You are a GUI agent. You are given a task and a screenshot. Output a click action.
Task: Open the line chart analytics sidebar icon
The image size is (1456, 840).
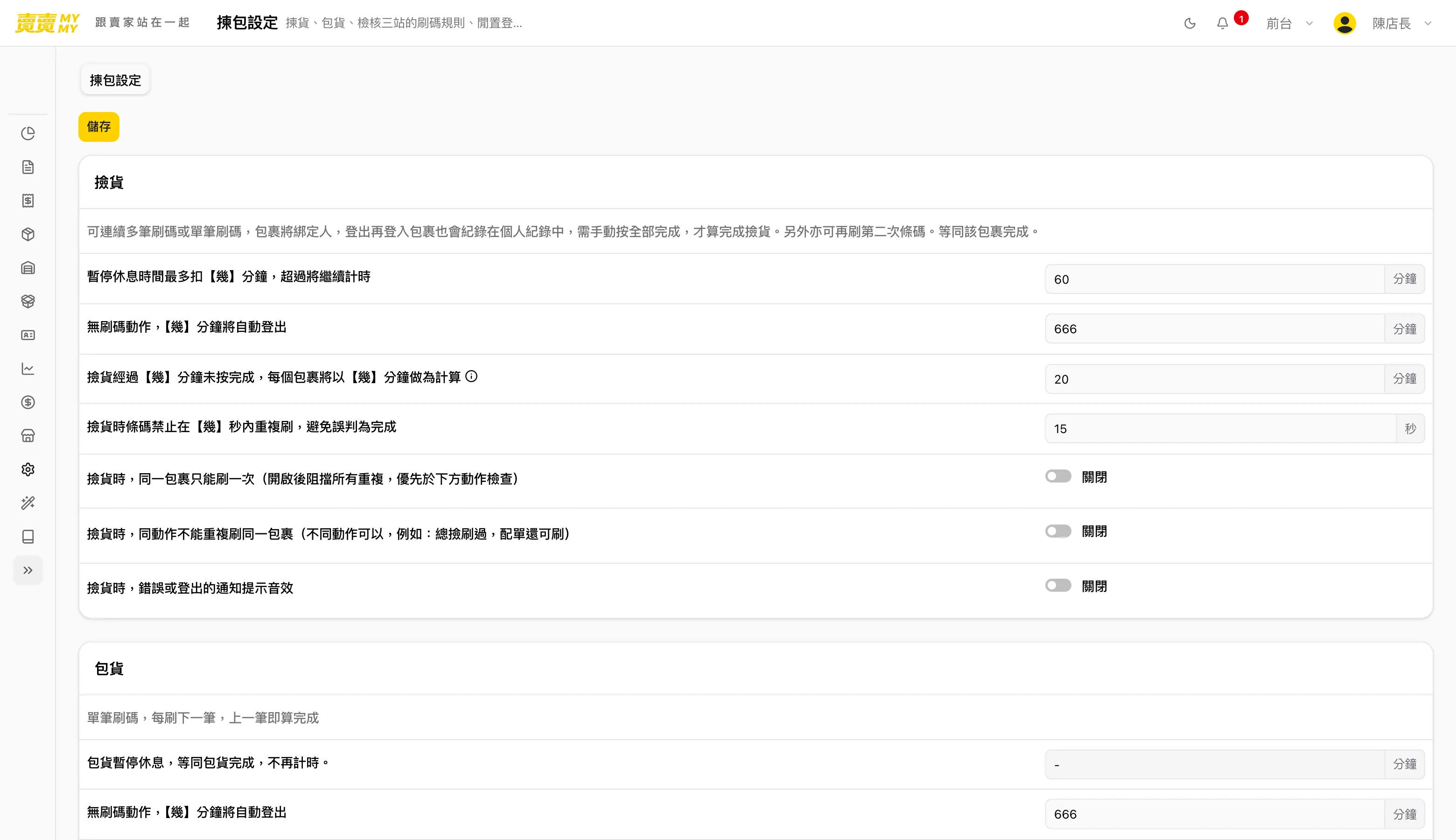click(x=28, y=369)
